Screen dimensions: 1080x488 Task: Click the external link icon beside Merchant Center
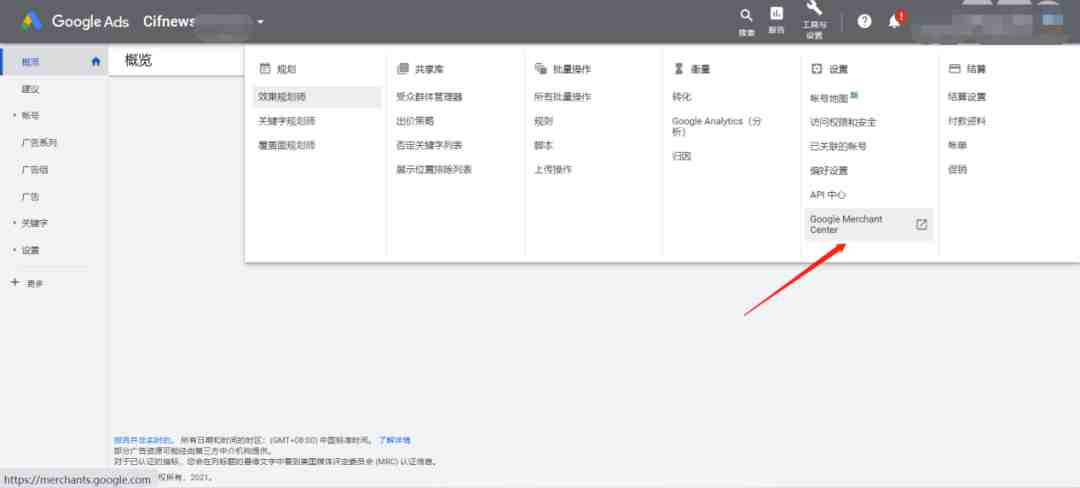[922, 224]
